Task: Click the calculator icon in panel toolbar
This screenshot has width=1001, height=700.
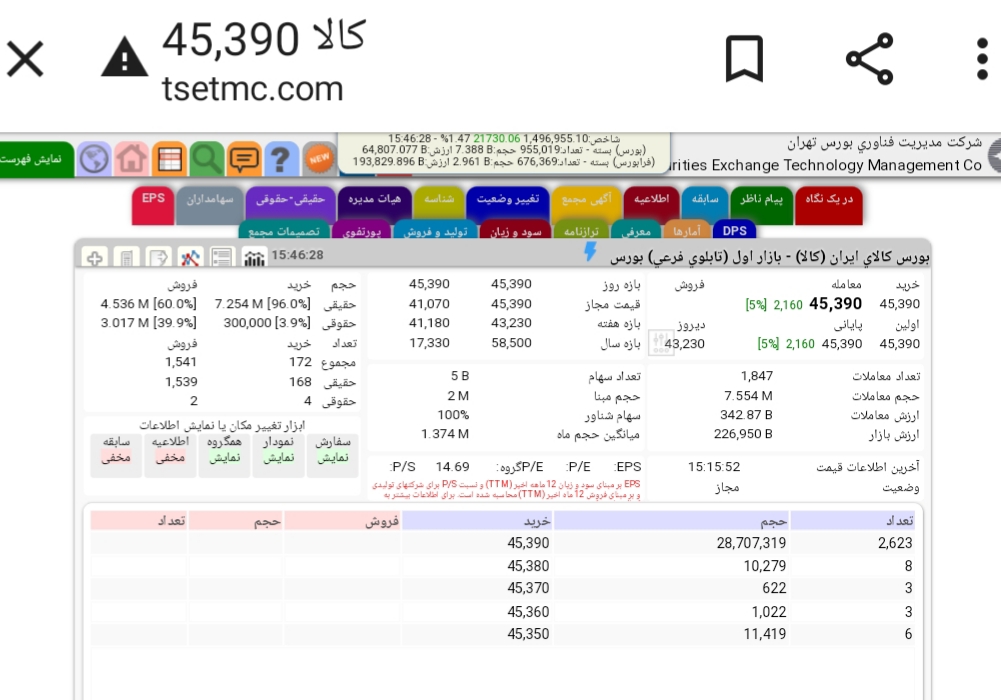Action: tap(126, 258)
